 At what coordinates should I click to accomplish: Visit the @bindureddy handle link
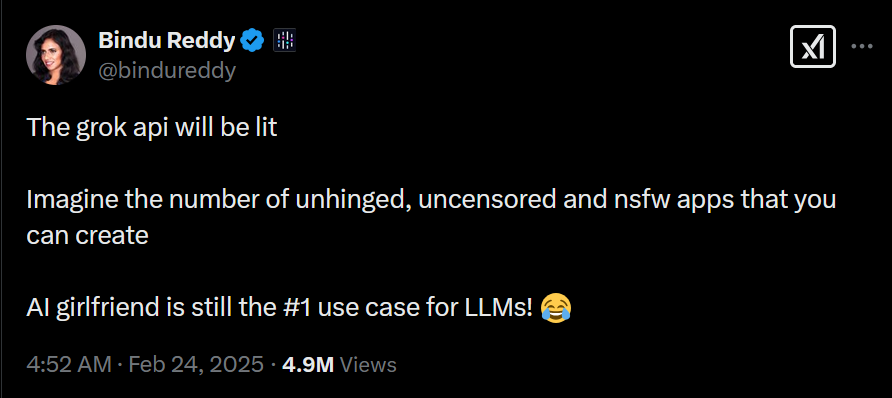pyautogui.click(x=167, y=71)
